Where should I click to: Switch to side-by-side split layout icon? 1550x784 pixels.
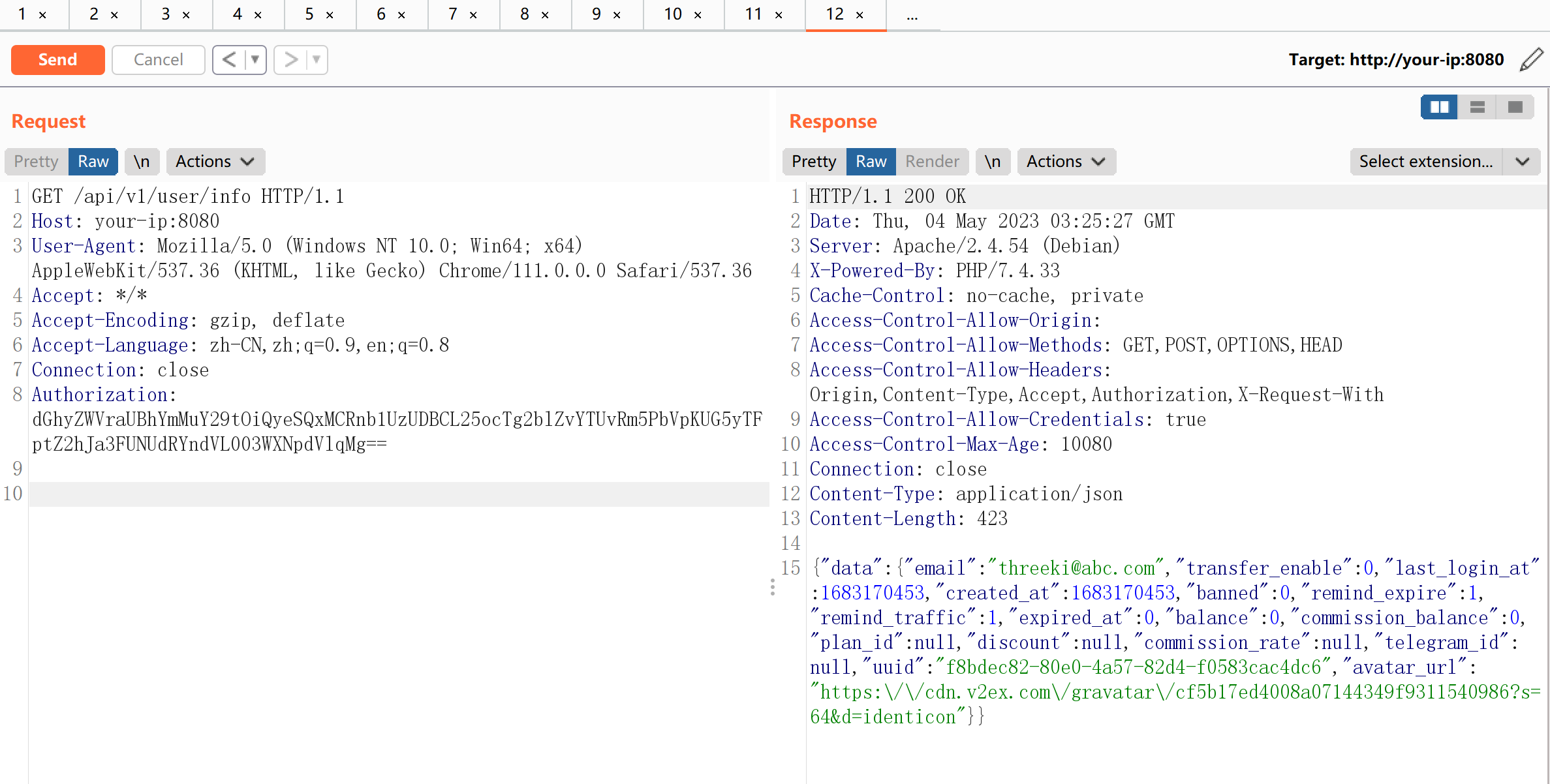[1439, 107]
